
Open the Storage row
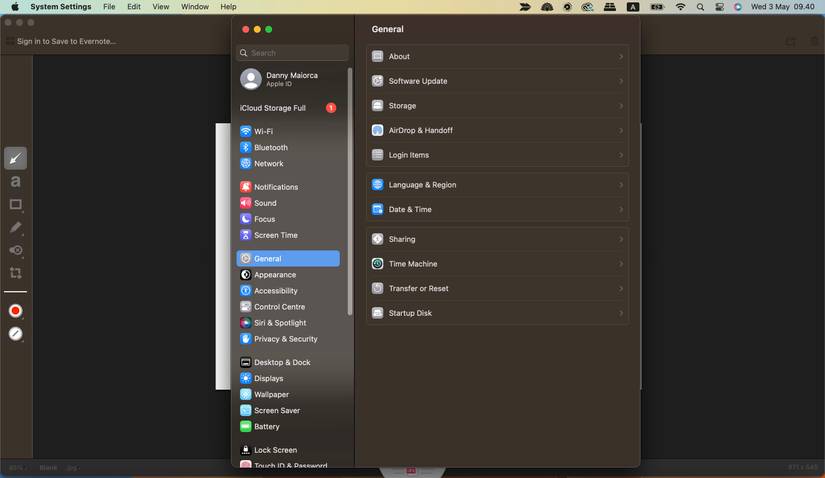[x=497, y=106]
